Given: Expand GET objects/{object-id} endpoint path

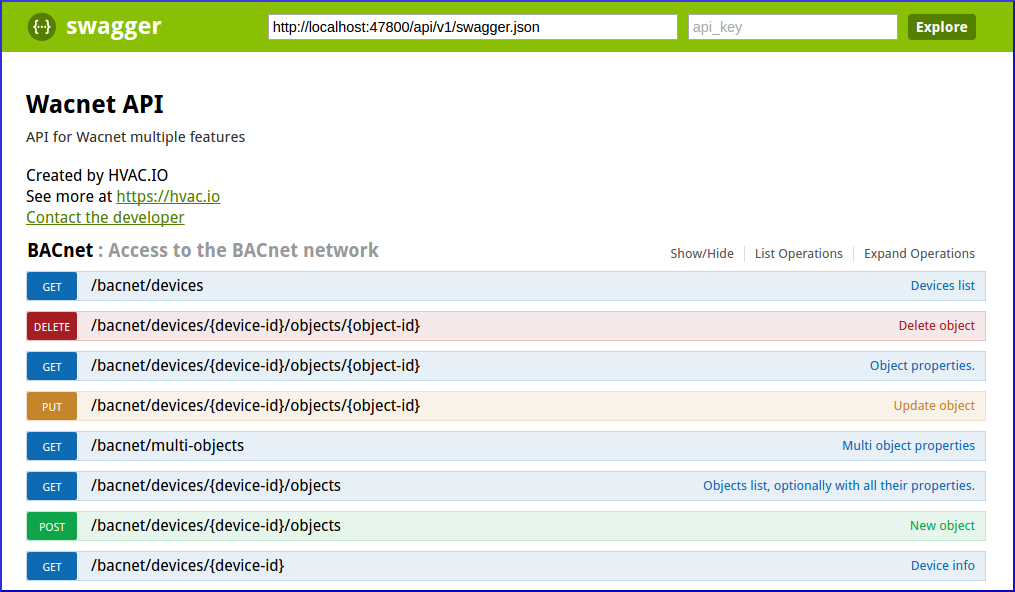Looking at the screenshot, I should pyautogui.click(x=255, y=366).
